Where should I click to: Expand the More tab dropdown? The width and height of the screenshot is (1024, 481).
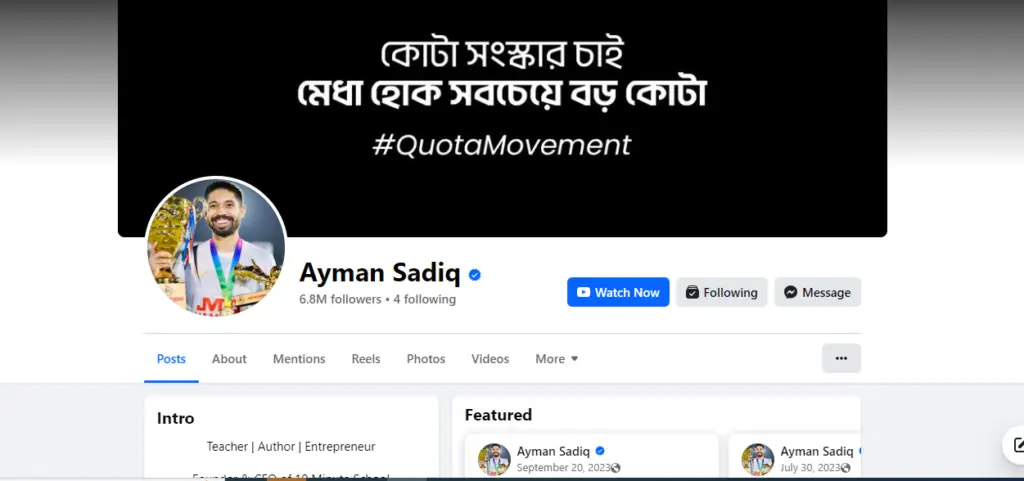click(557, 359)
